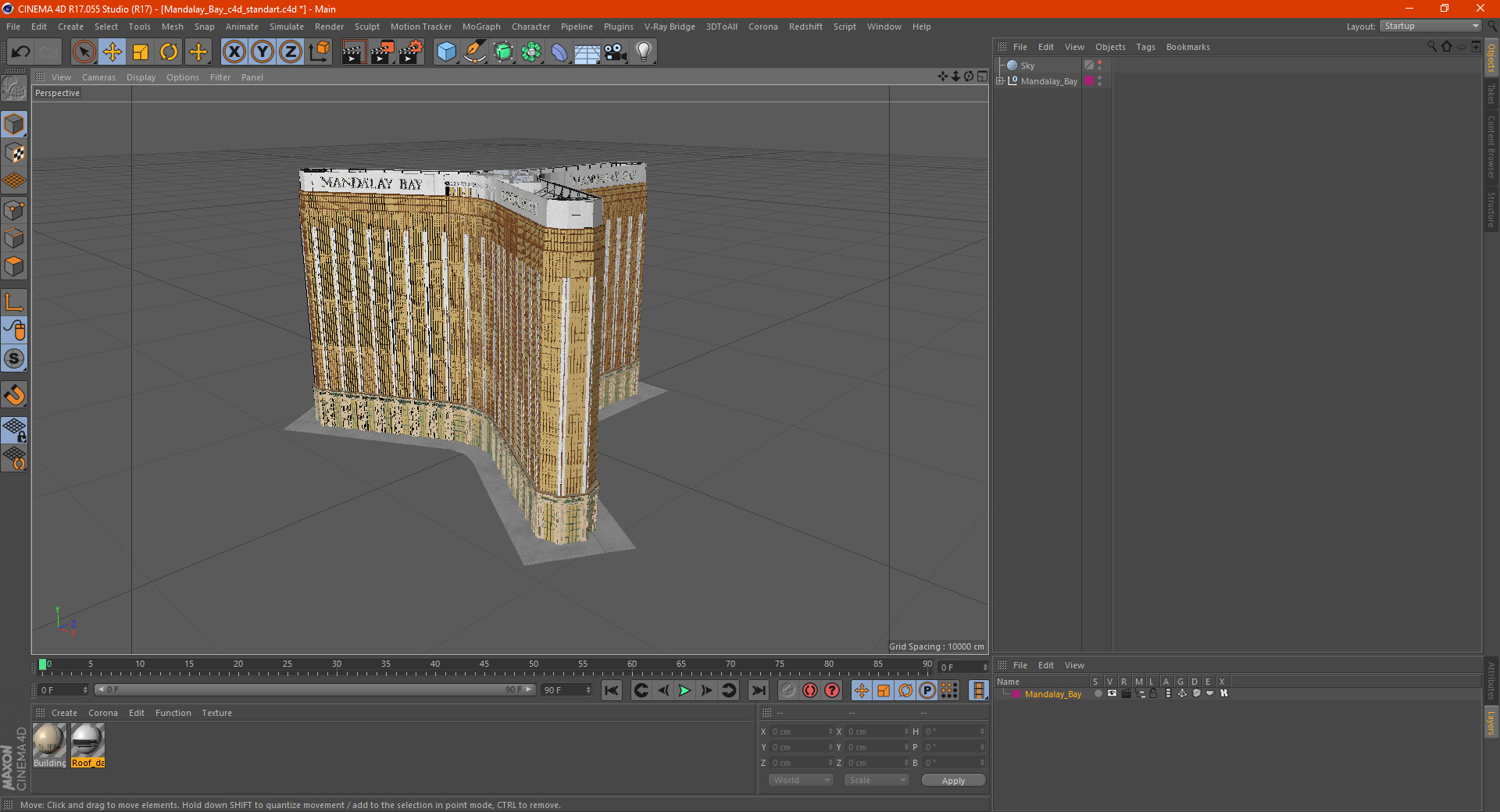This screenshot has width=1500, height=812.
Task: Render to Picture Viewer icon
Action: coord(382,52)
